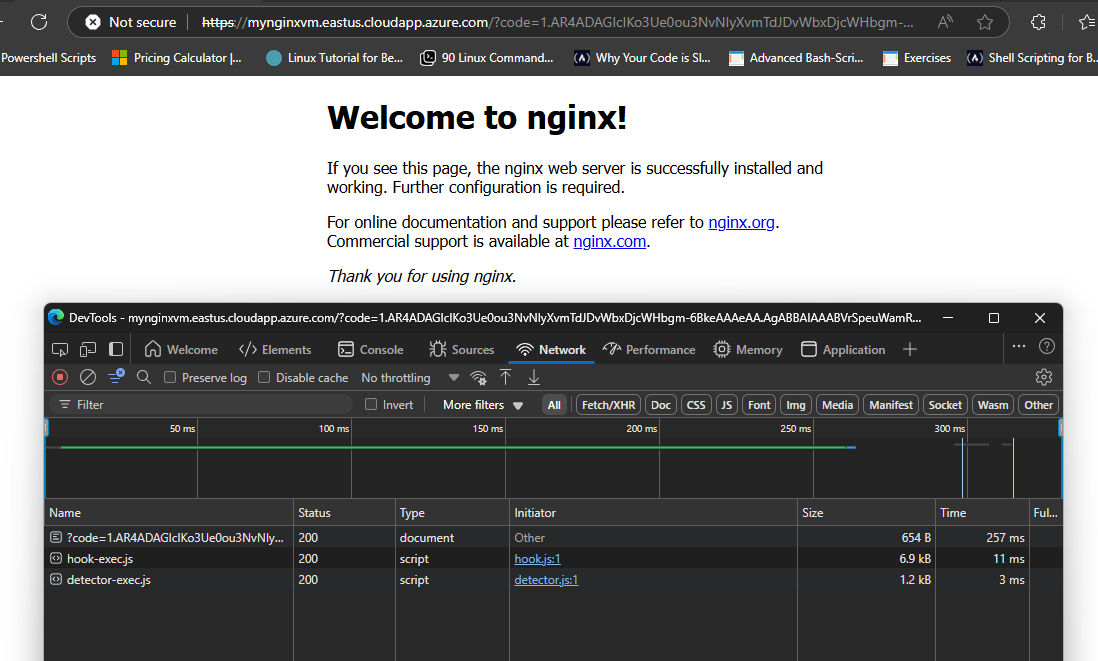Open network conditions Wi-Fi gear icon
Image resolution: width=1098 pixels, height=661 pixels.
pos(478,378)
